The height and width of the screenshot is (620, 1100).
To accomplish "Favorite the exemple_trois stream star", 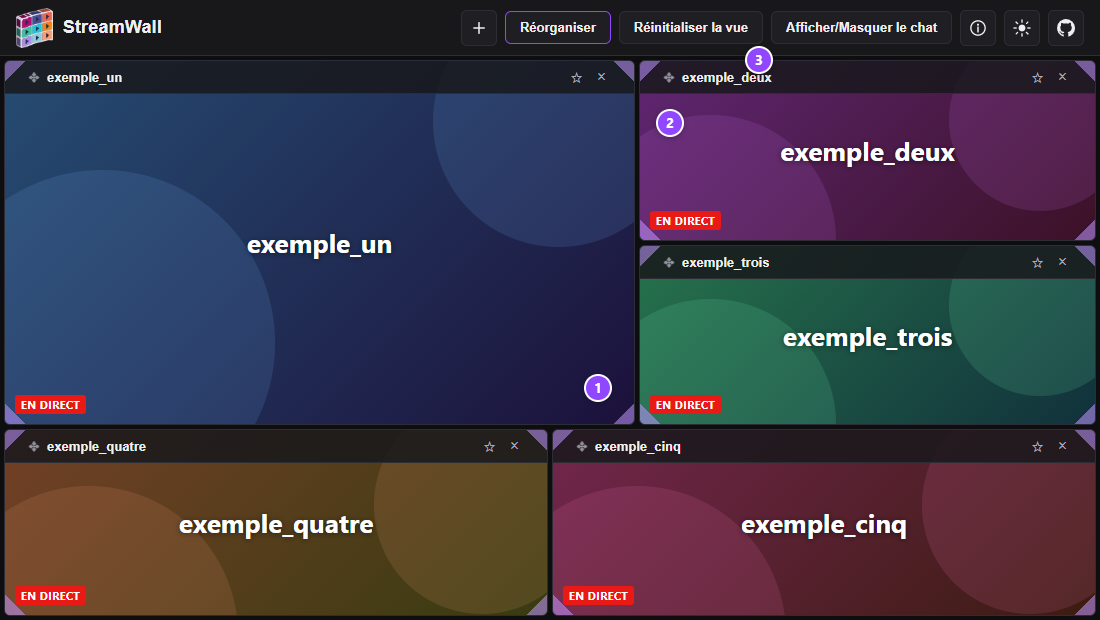I will tap(1037, 262).
